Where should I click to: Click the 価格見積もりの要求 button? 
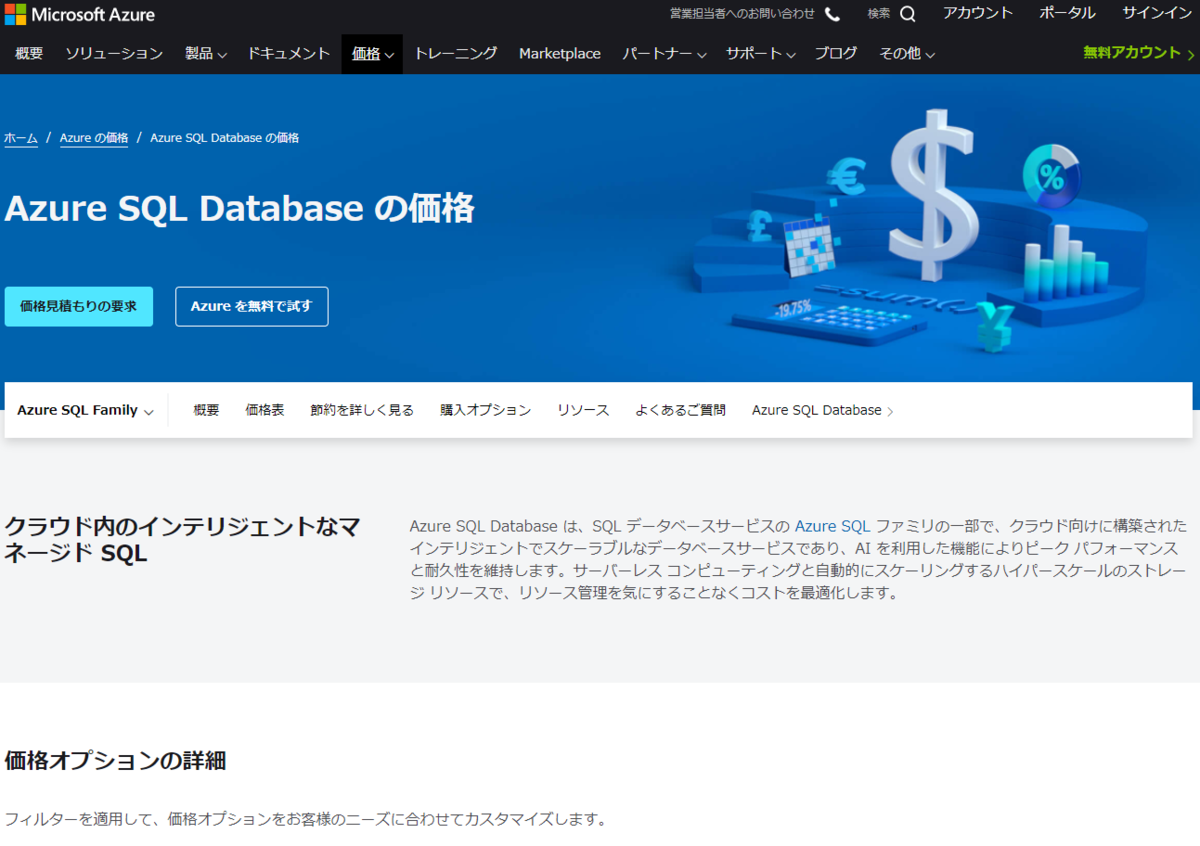78,306
